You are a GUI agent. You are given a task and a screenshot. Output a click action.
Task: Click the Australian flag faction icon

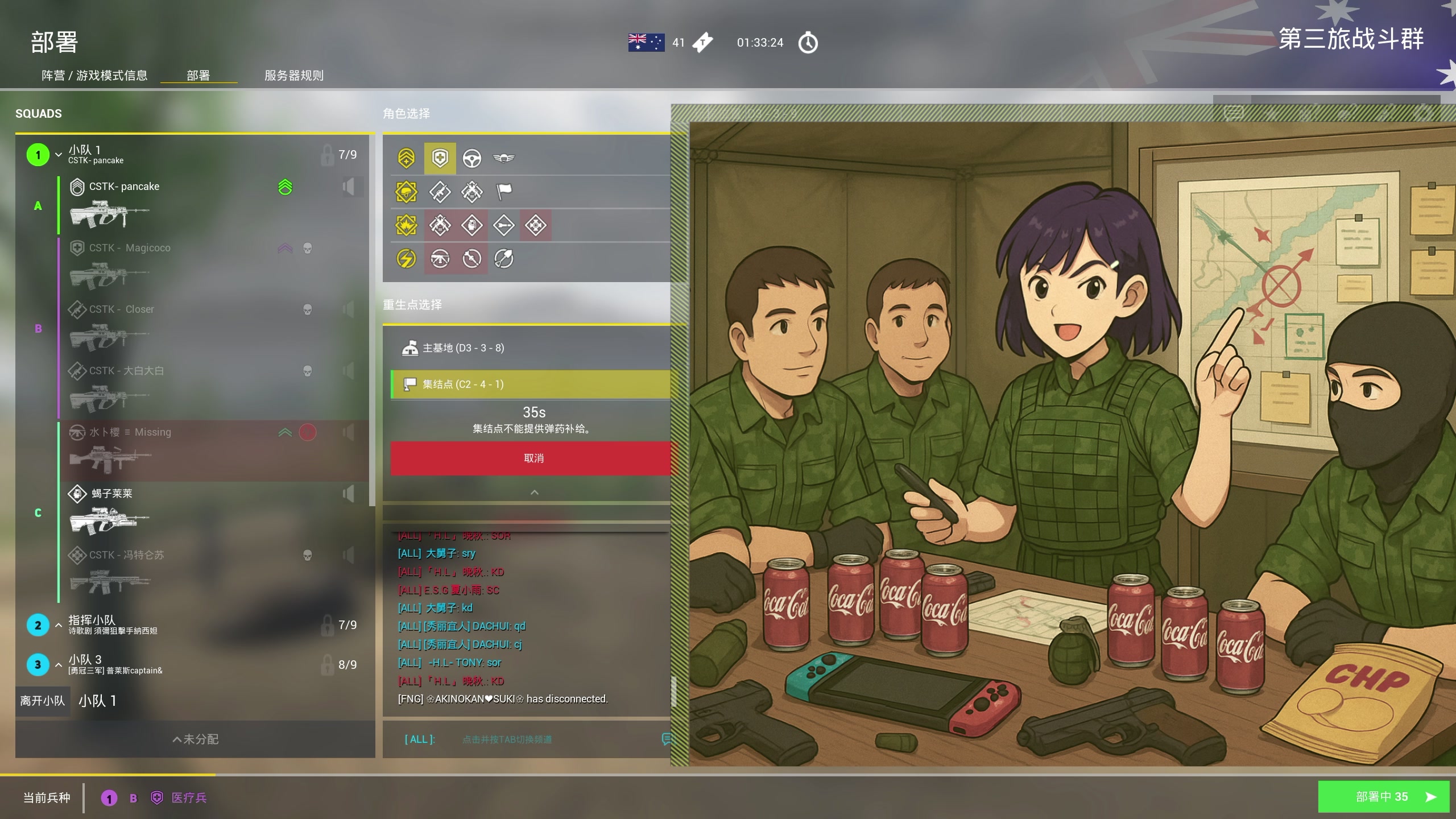pyautogui.click(x=646, y=43)
